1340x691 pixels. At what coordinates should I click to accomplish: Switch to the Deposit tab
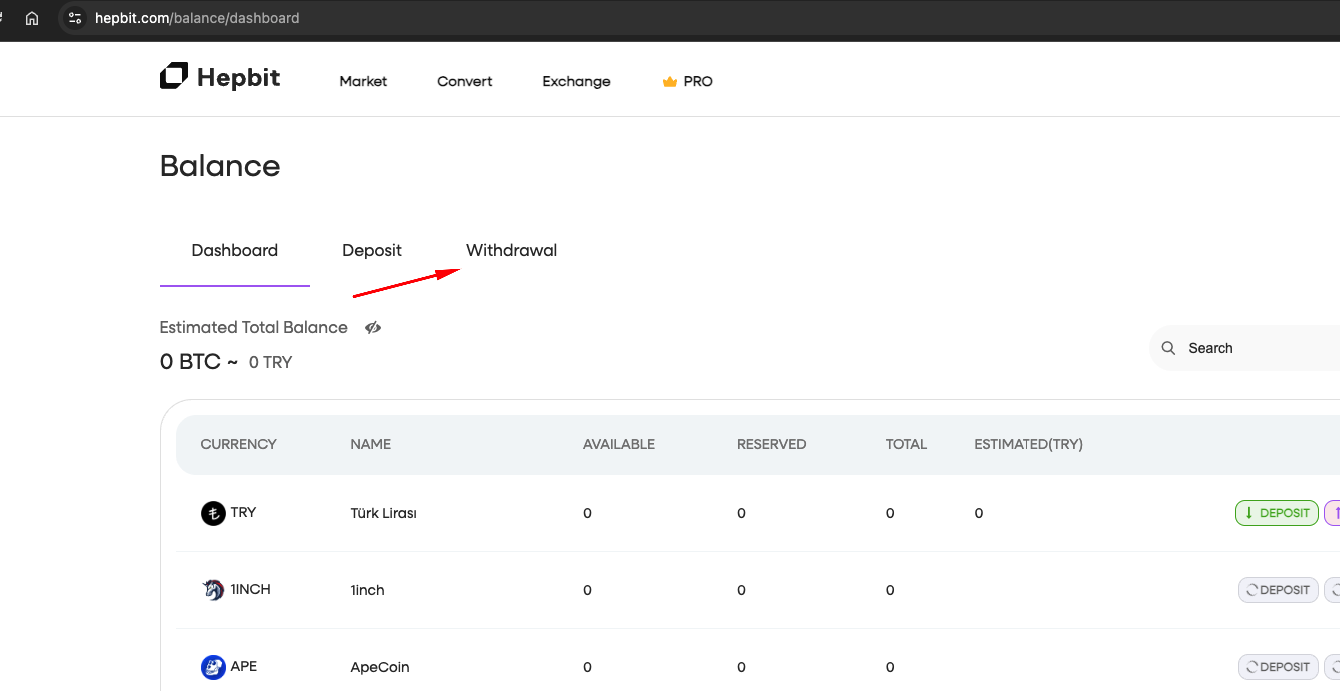(372, 251)
